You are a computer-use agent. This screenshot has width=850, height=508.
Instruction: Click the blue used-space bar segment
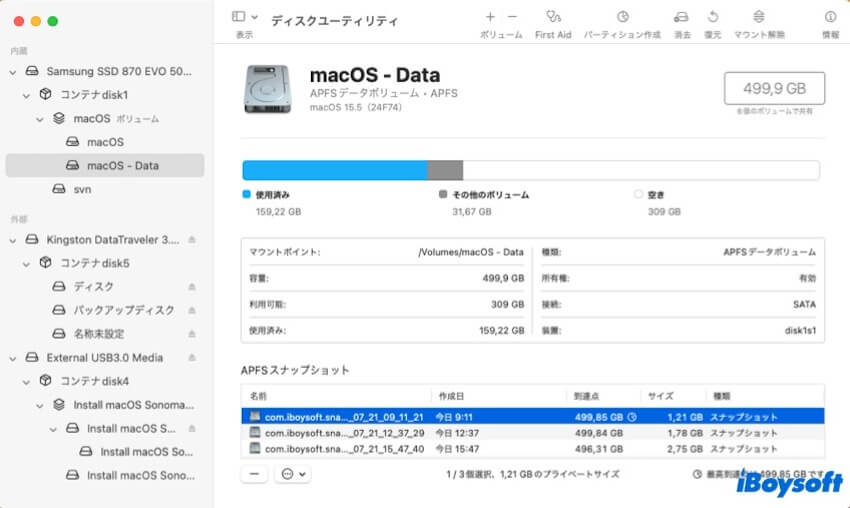pos(335,170)
